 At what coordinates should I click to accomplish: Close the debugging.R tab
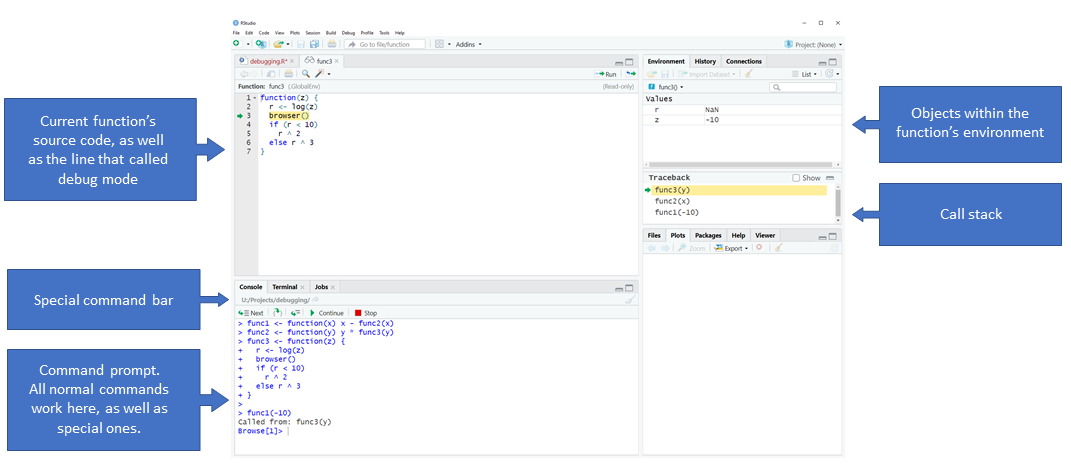292,62
